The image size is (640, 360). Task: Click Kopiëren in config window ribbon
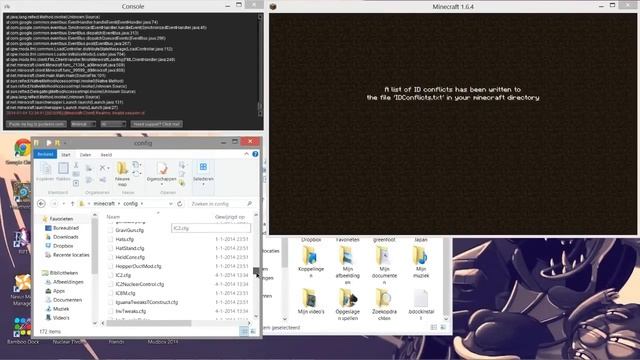(45, 171)
